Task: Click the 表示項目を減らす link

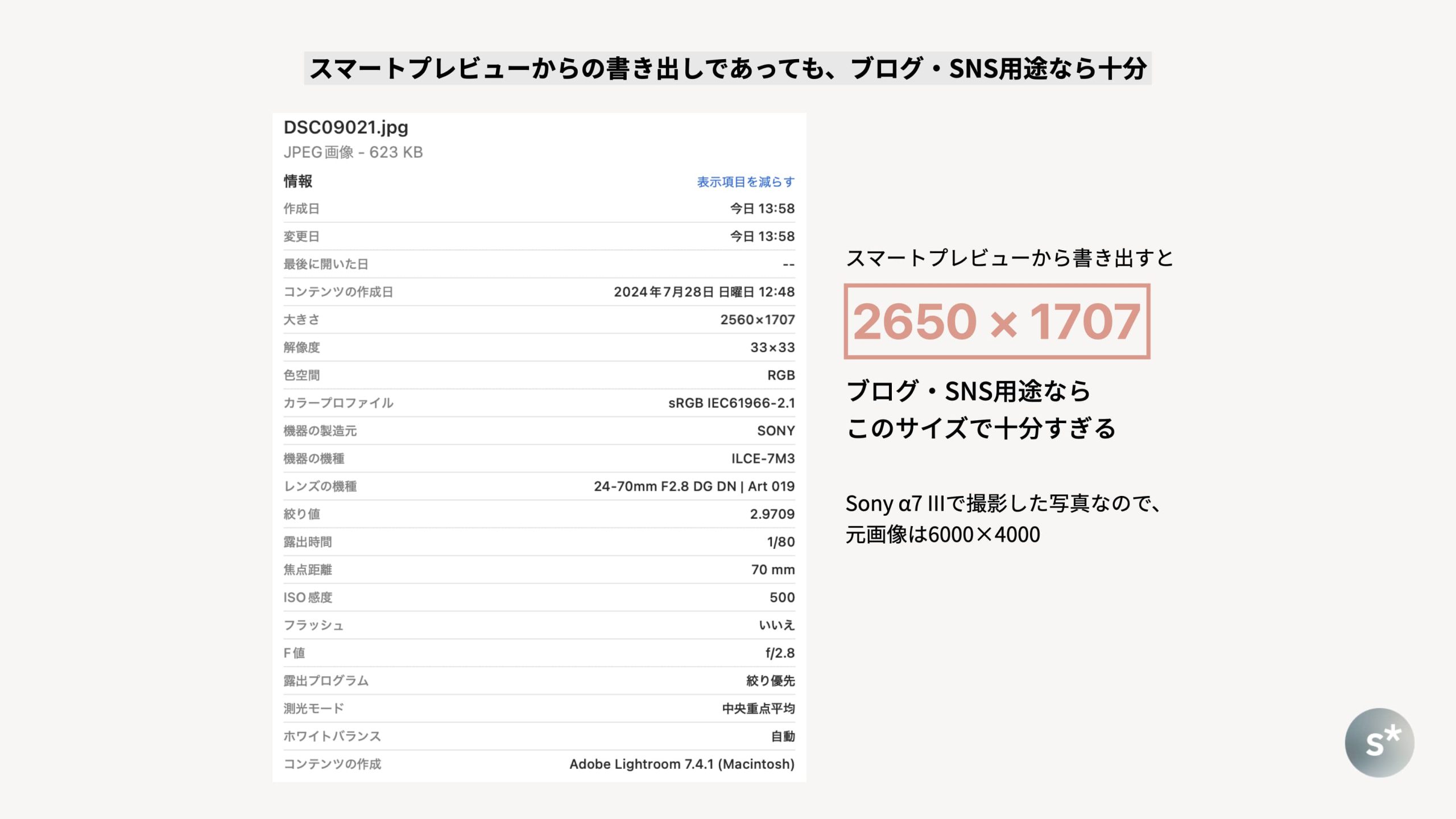Action: tap(745, 182)
